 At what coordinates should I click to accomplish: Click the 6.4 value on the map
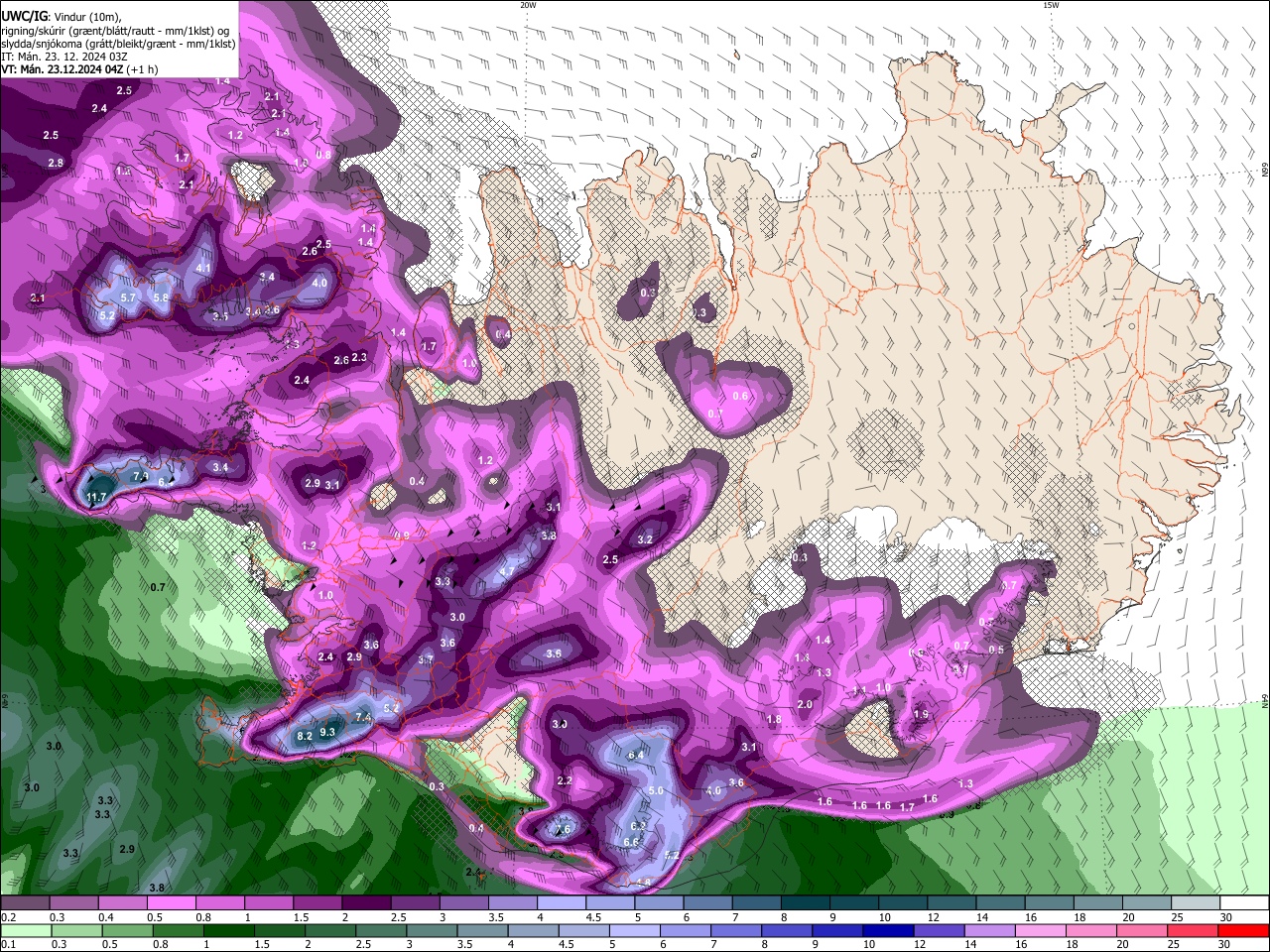coord(636,755)
